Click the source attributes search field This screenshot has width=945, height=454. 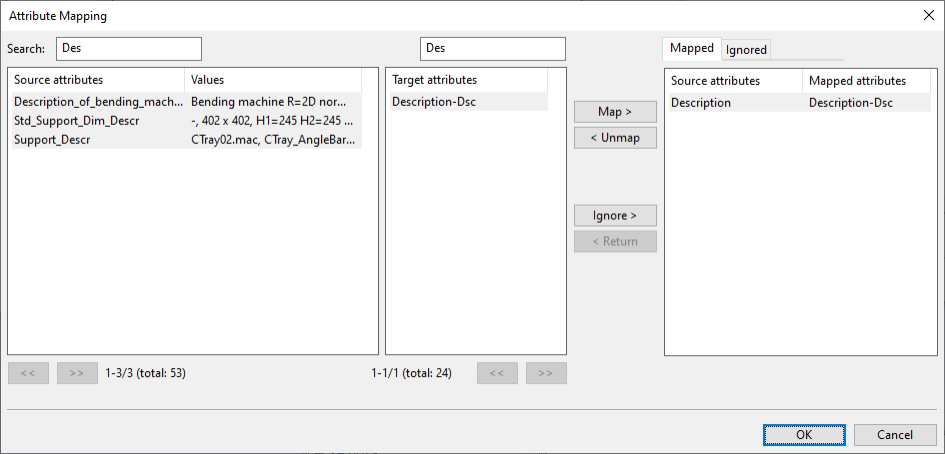[129, 48]
